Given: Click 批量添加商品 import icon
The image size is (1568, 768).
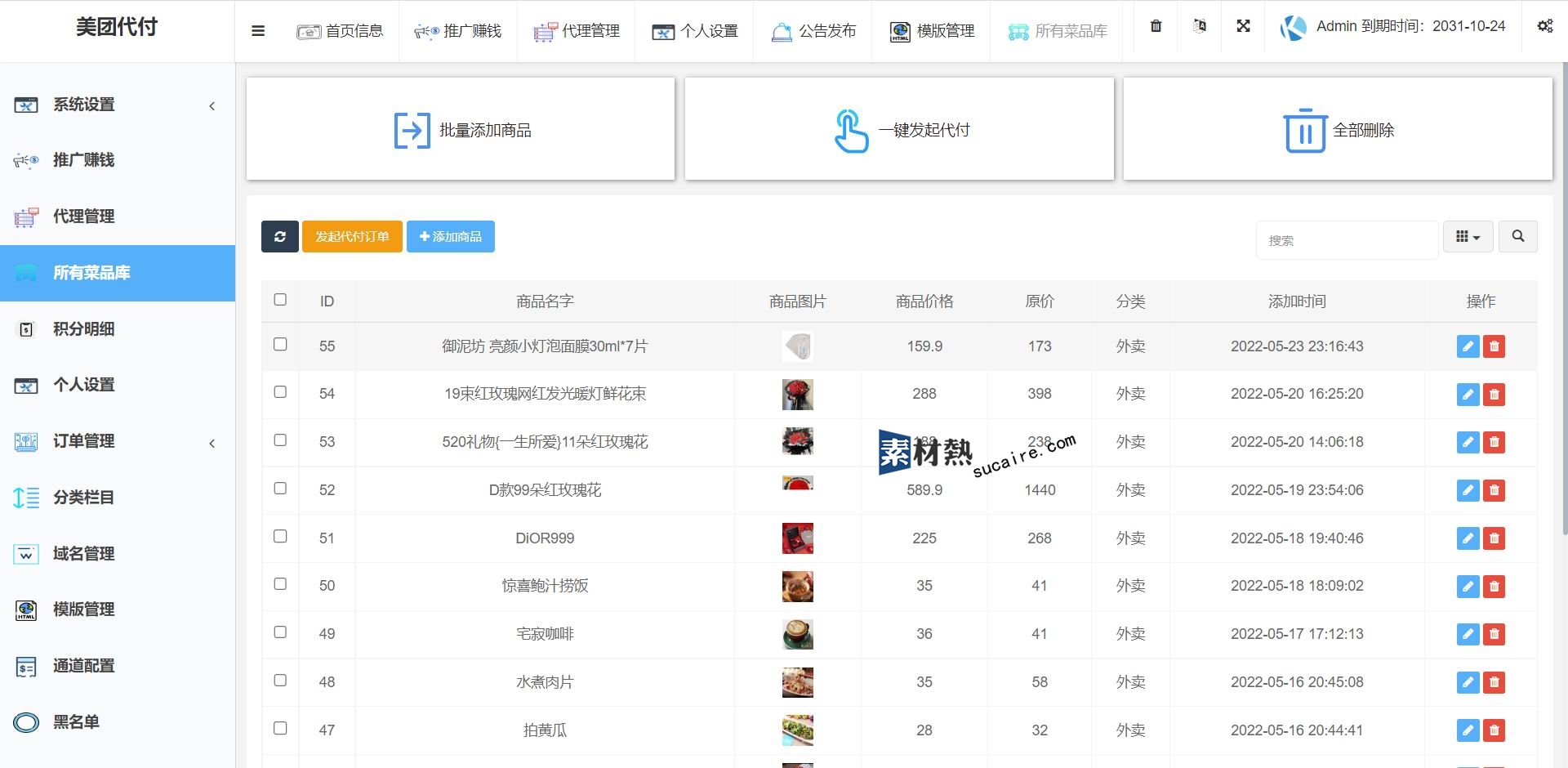Looking at the screenshot, I should coord(412,131).
